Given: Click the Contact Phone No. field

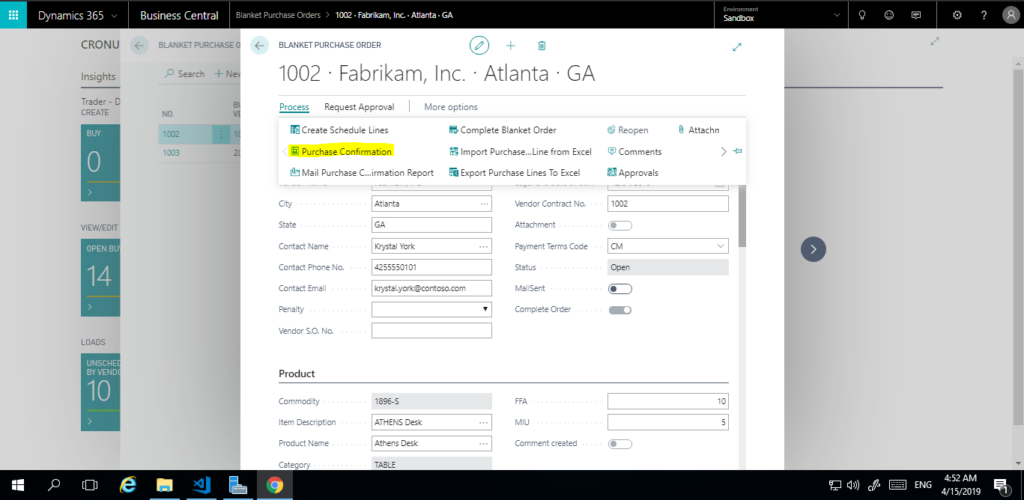Looking at the screenshot, I should [x=432, y=267].
